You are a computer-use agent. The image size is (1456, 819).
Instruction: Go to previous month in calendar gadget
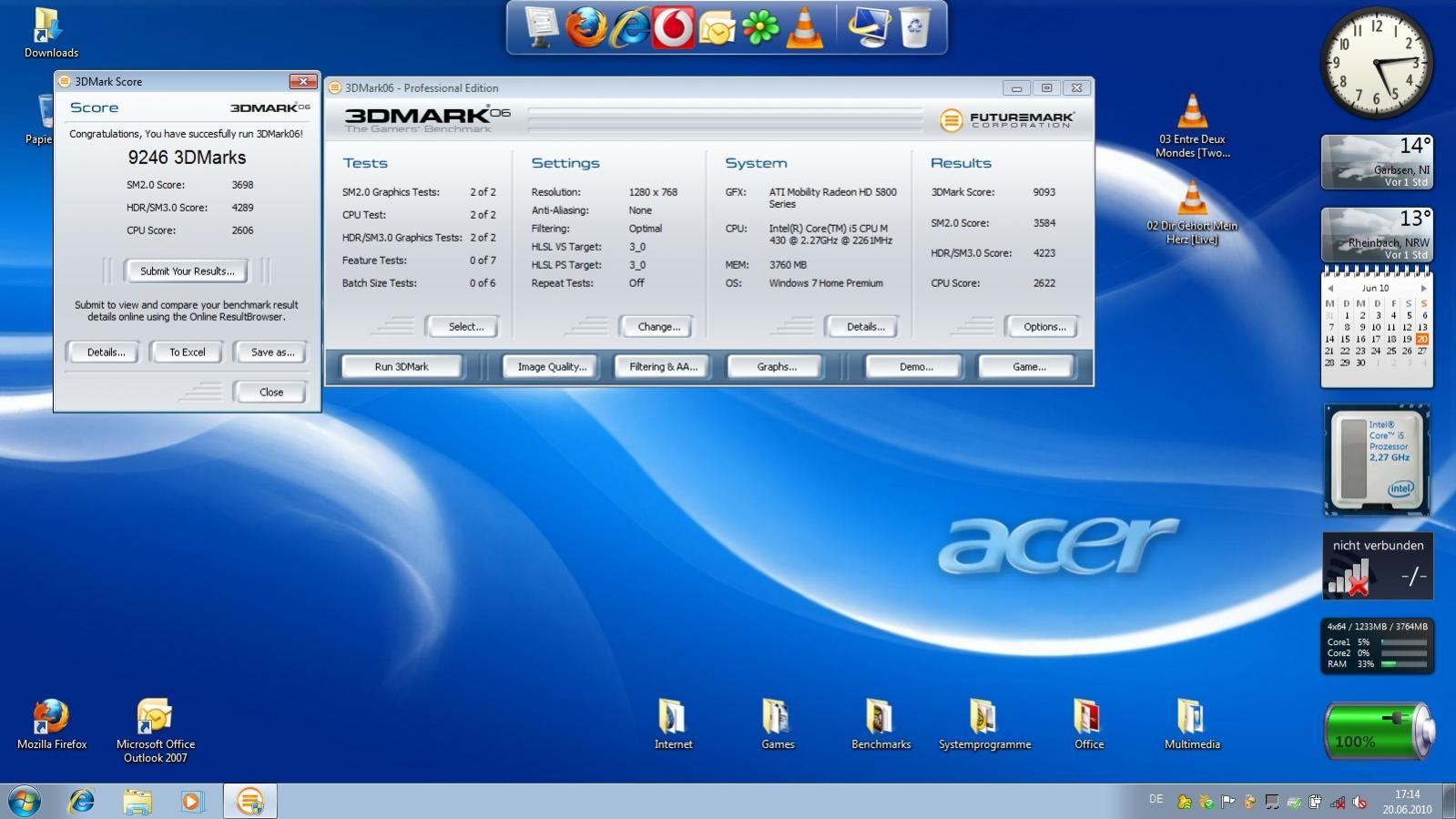(x=1330, y=288)
